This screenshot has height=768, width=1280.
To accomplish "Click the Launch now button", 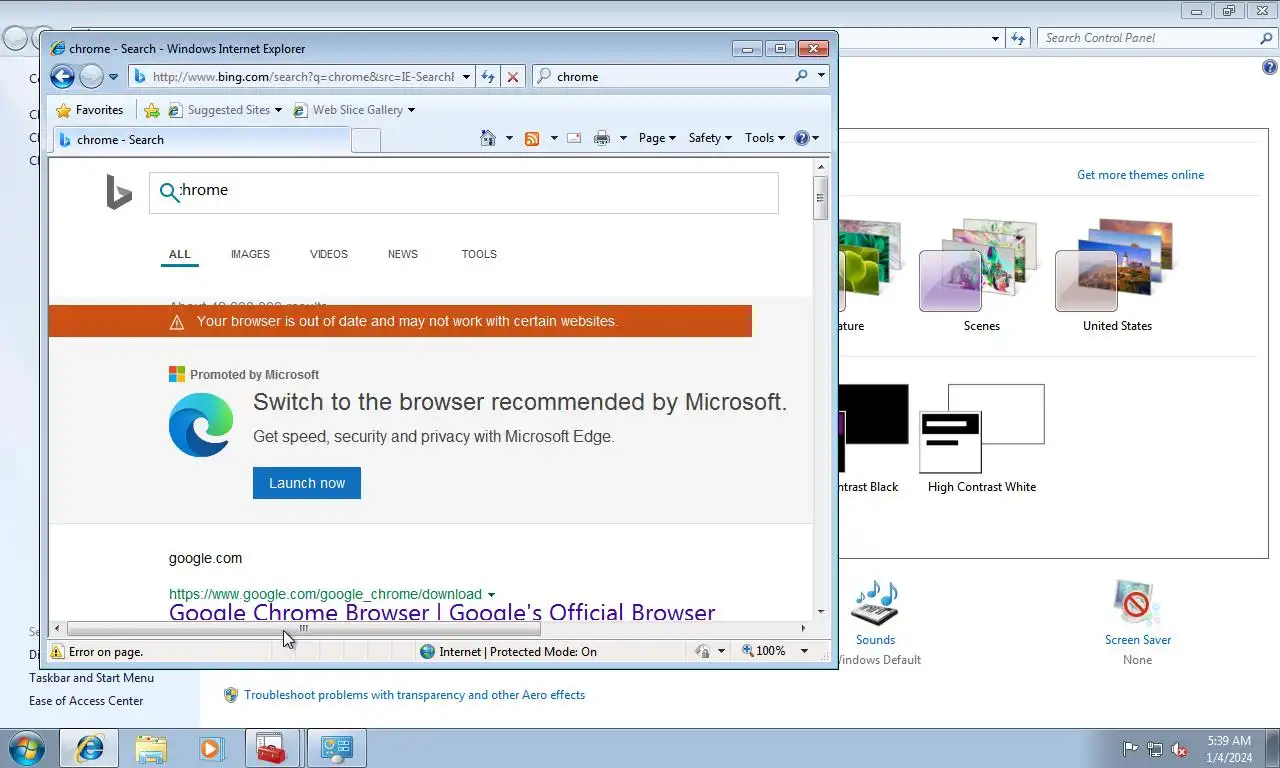I will [307, 483].
